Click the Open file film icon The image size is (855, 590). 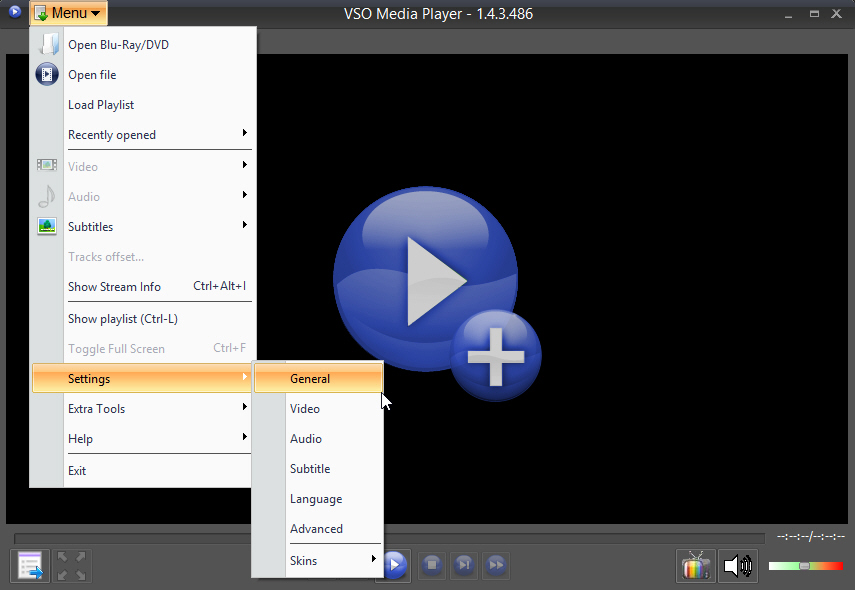(x=47, y=74)
